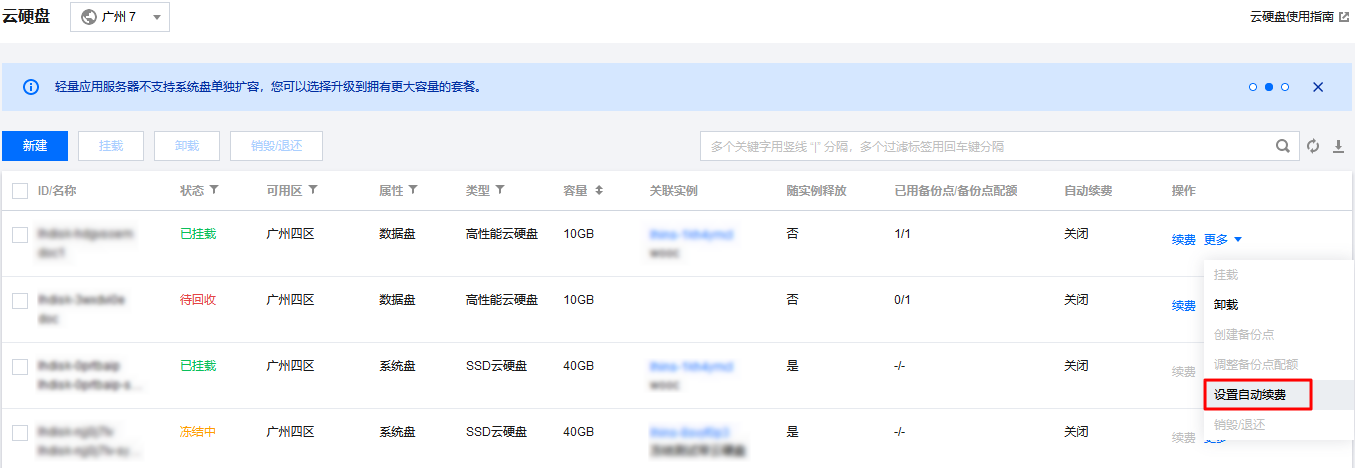Filter by 属性 column funnel icon
This screenshot has width=1355, height=468.
(x=413, y=190)
